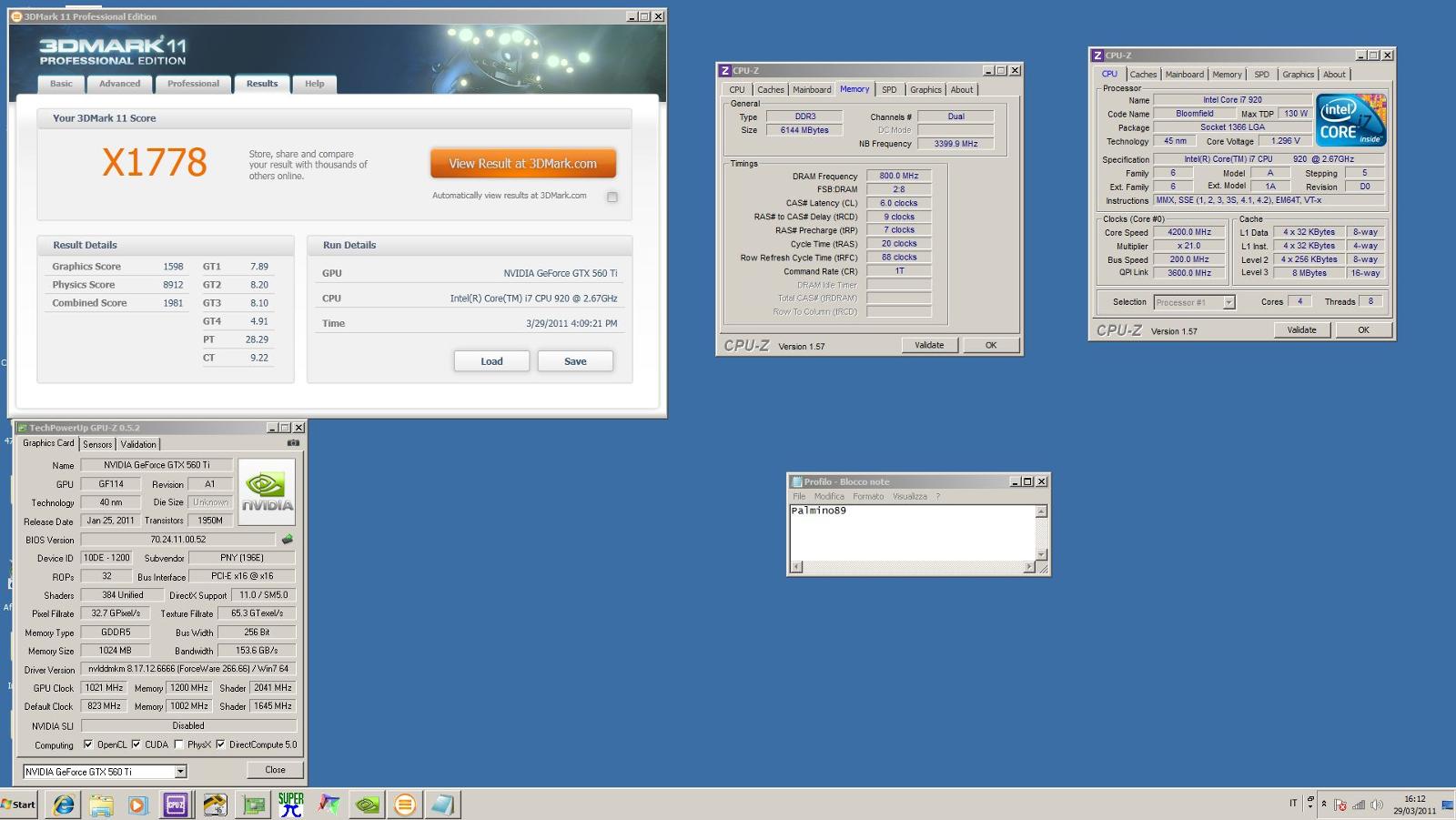Select Mainboard tab in right CPU-Z window
Screen dimensions: 1456x820
pyautogui.click(x=1185, y=75)
